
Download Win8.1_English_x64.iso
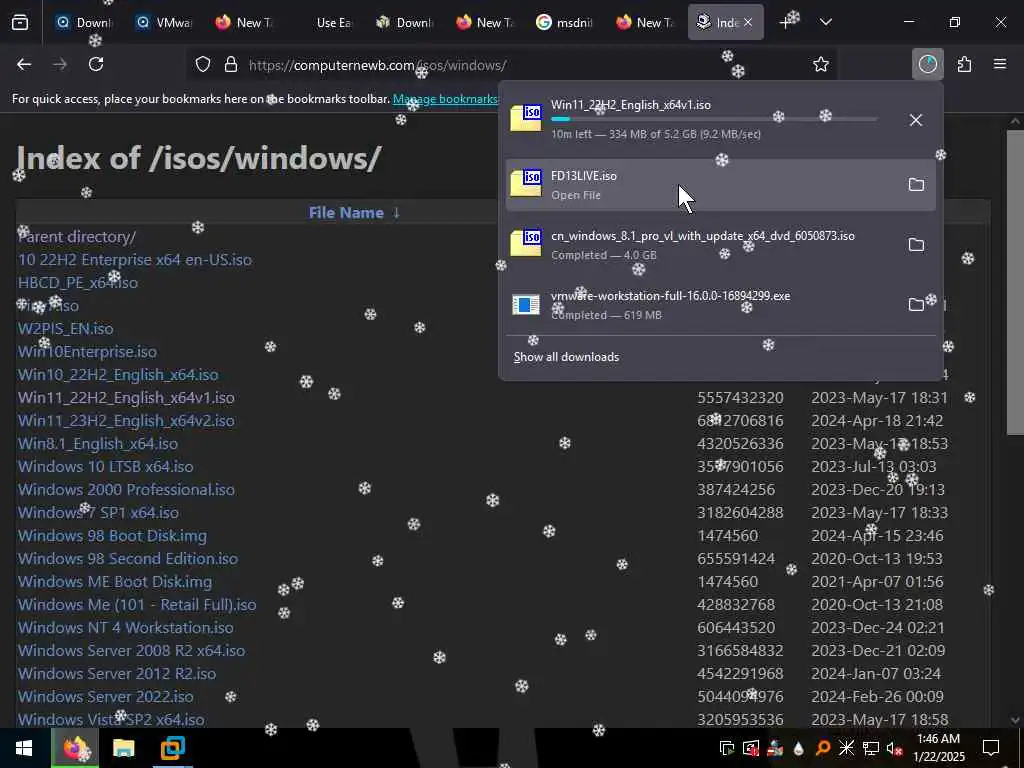[98, 443]
